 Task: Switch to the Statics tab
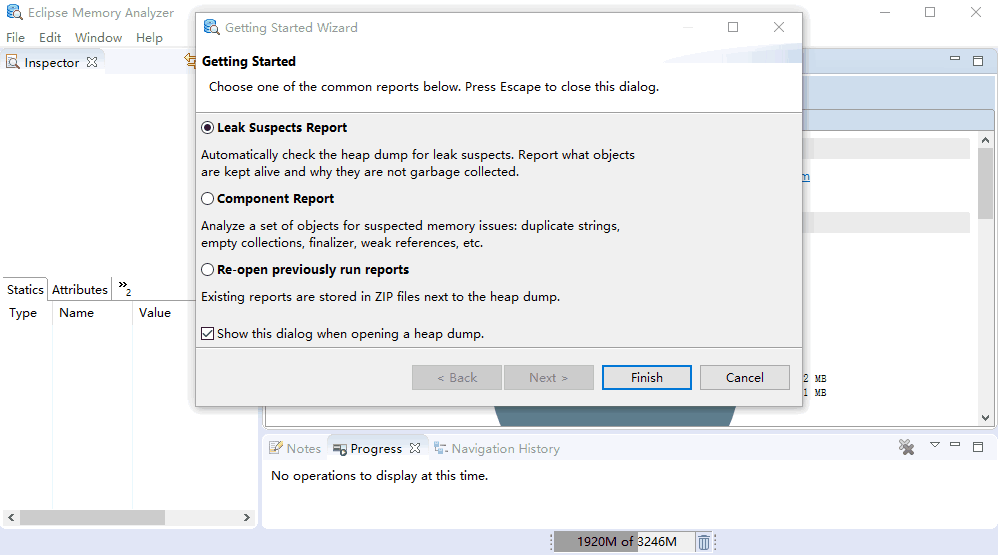[x=25, y=290]
